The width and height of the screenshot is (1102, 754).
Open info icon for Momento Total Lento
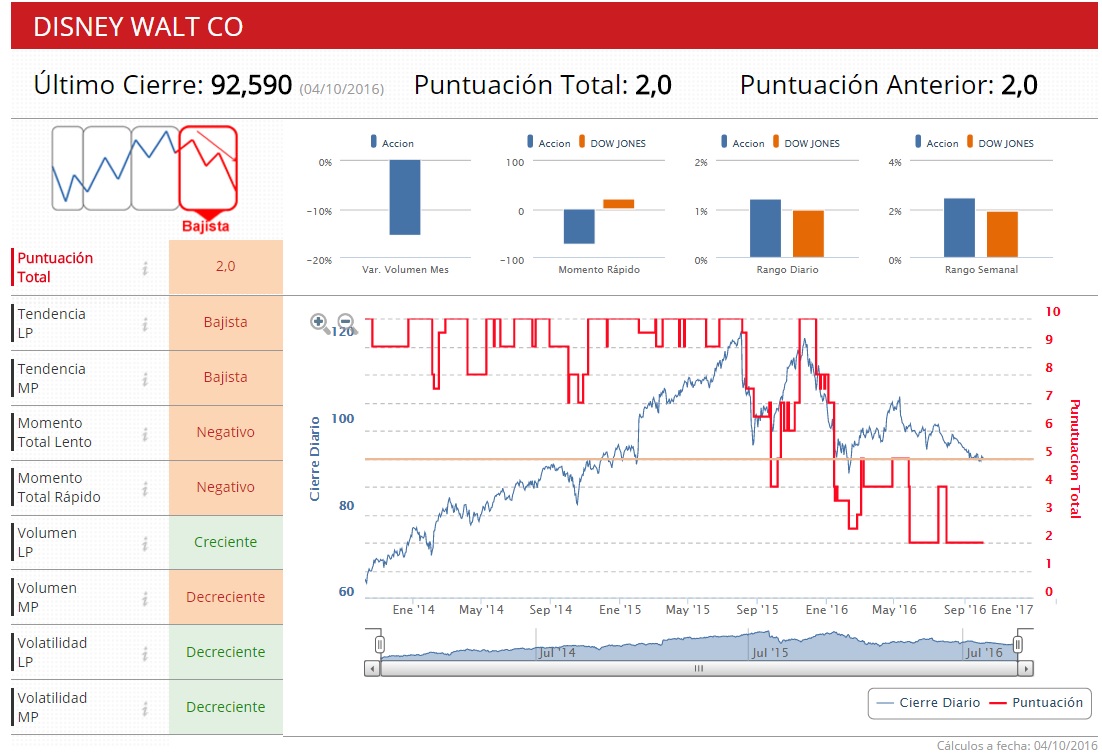pyautogui.click(x=145, y=434)
